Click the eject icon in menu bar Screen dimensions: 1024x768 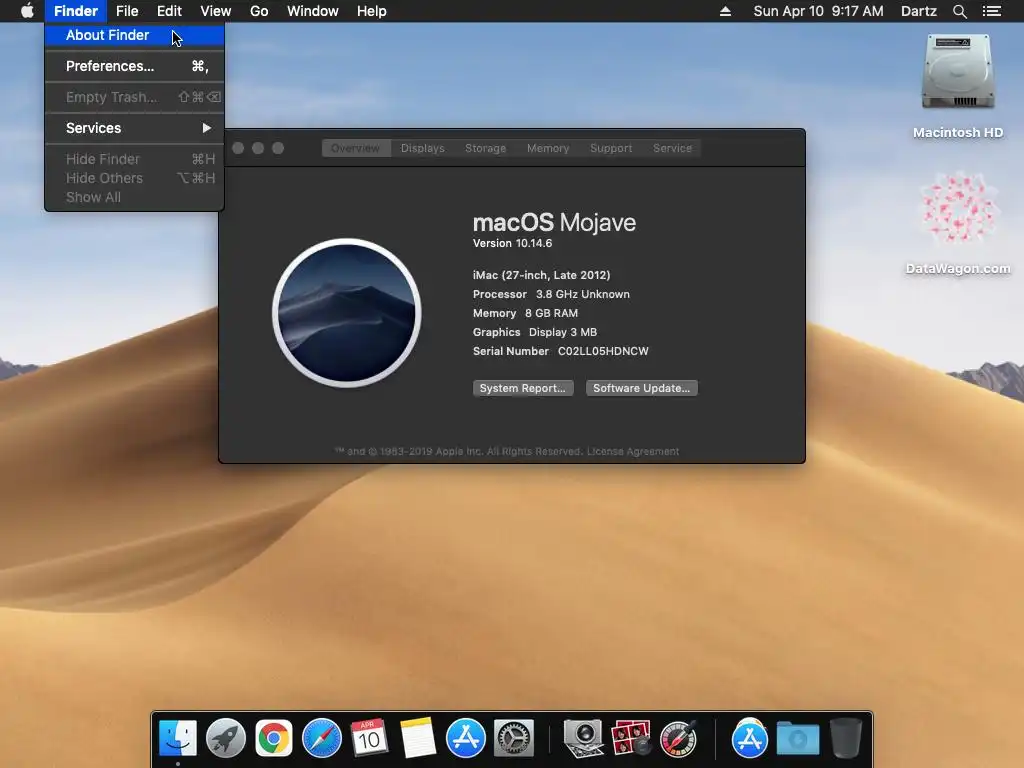725,11
